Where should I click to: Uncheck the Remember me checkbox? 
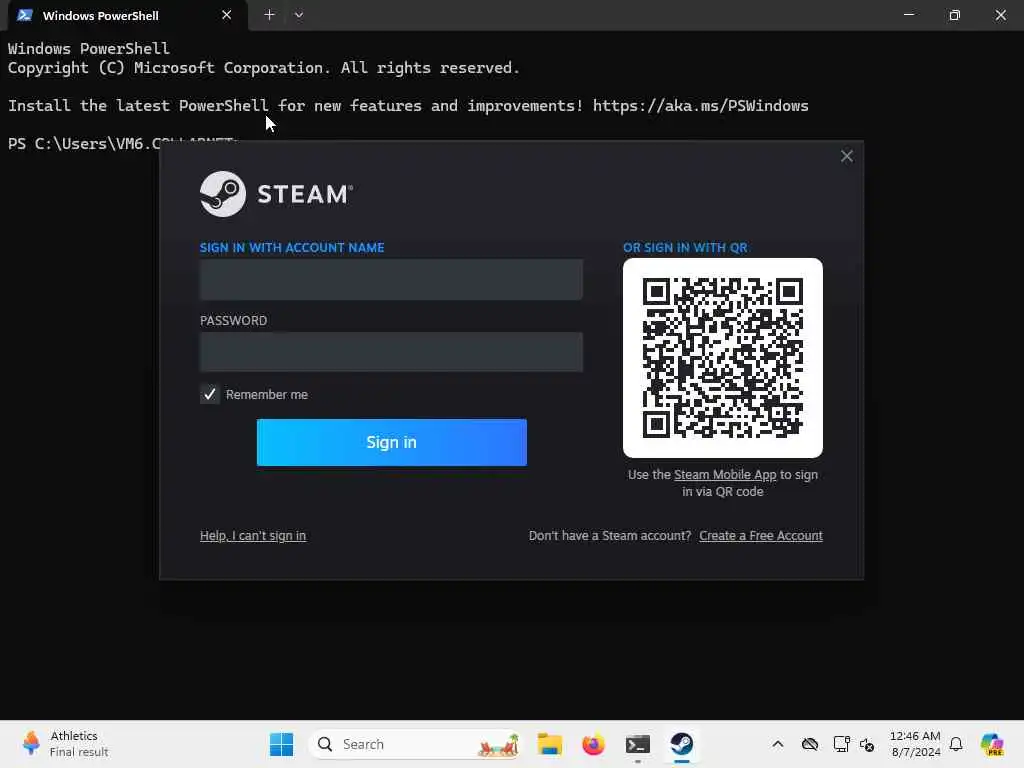tap(210, 394)
